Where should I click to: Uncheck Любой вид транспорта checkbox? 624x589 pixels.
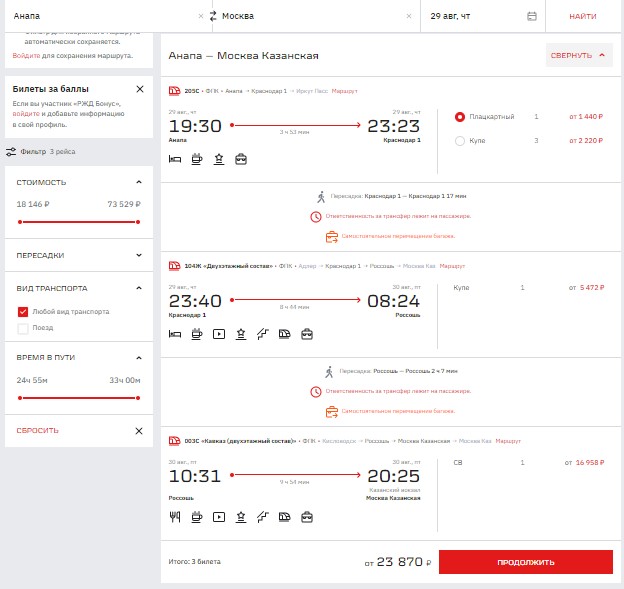point(23,312)
